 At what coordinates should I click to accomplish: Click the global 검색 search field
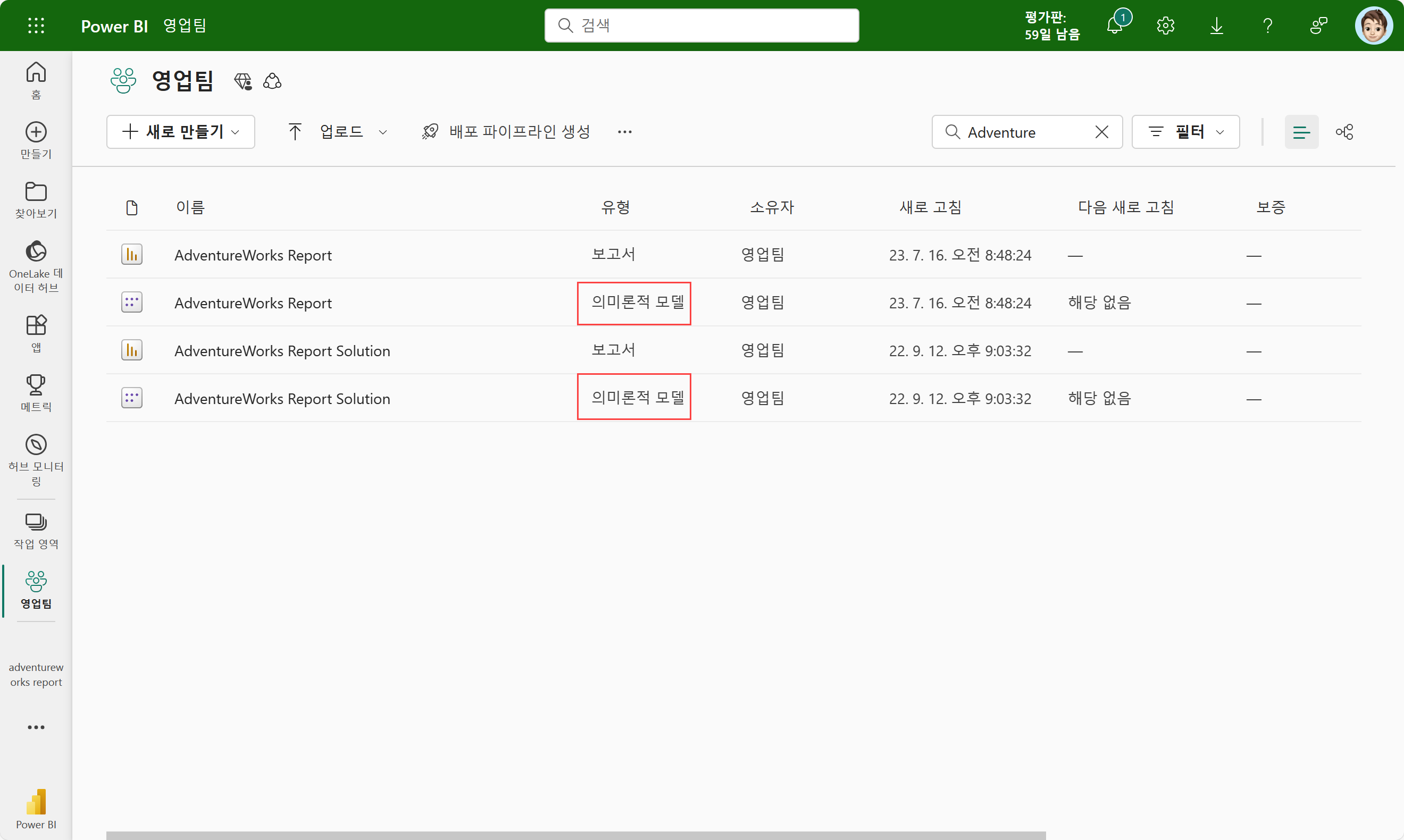tap(701, 26)
